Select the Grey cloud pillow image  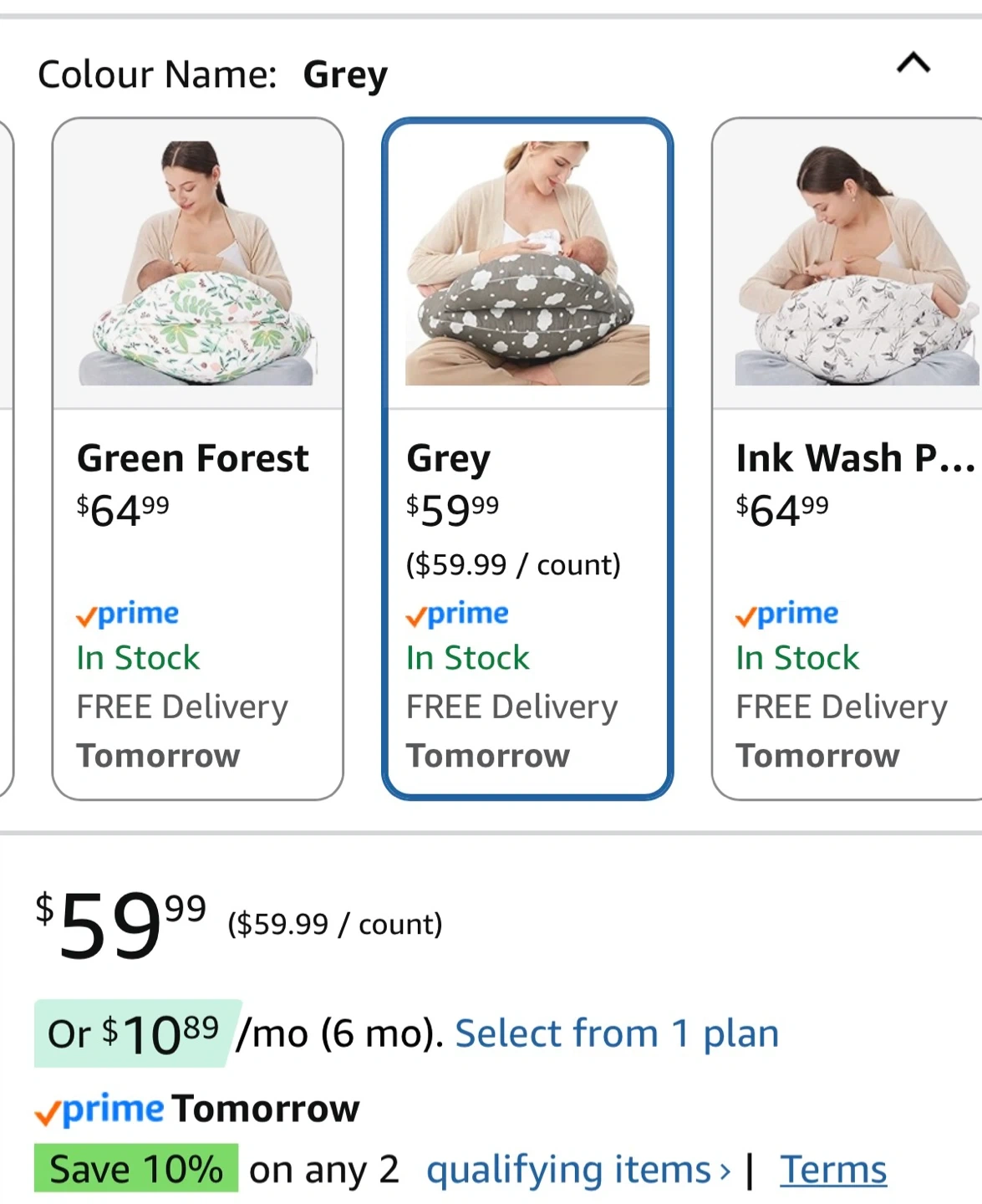[x=527, y=264]
